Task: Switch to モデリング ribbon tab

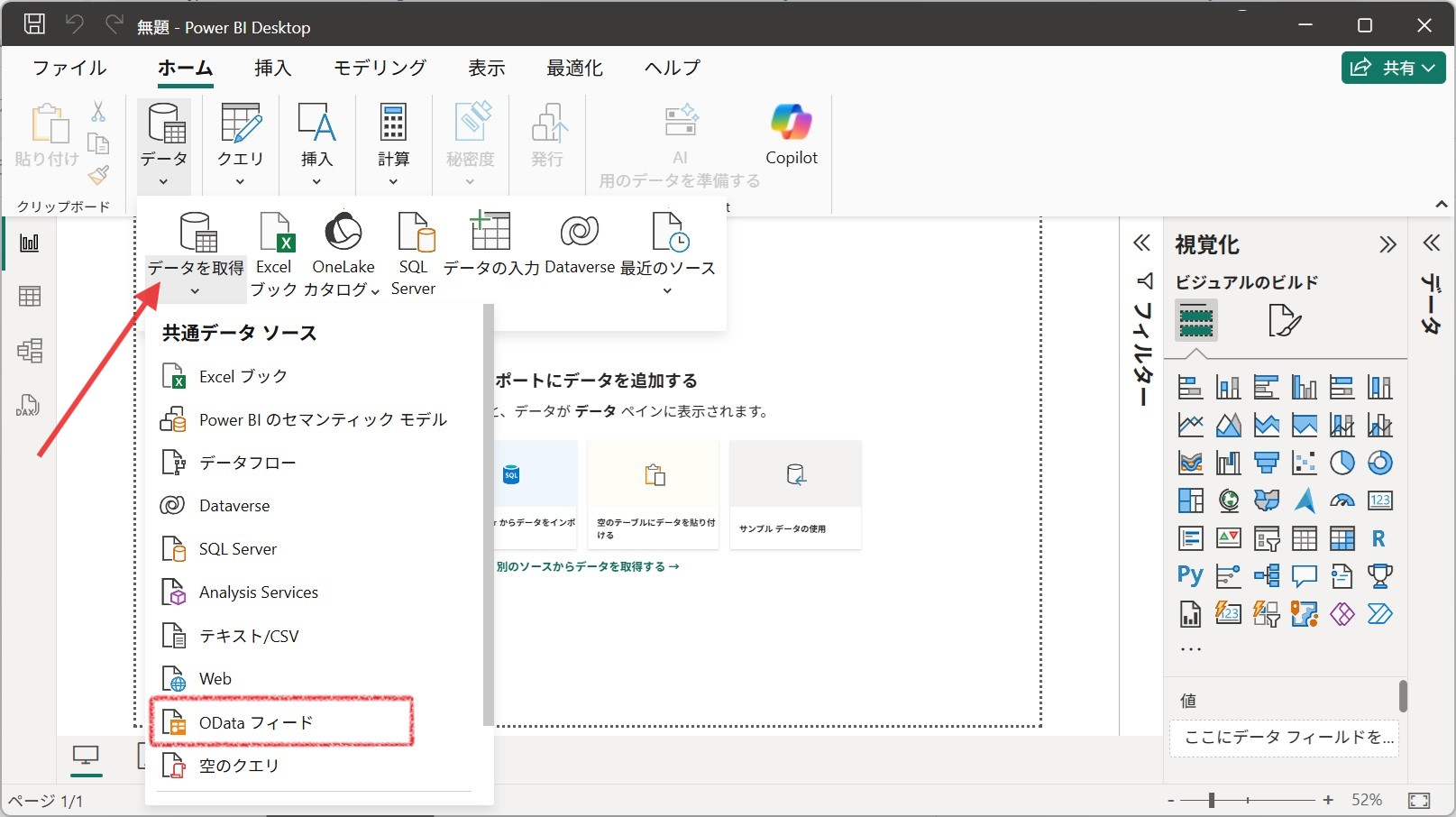Action: pyautogui.click(x=380, y=68)
